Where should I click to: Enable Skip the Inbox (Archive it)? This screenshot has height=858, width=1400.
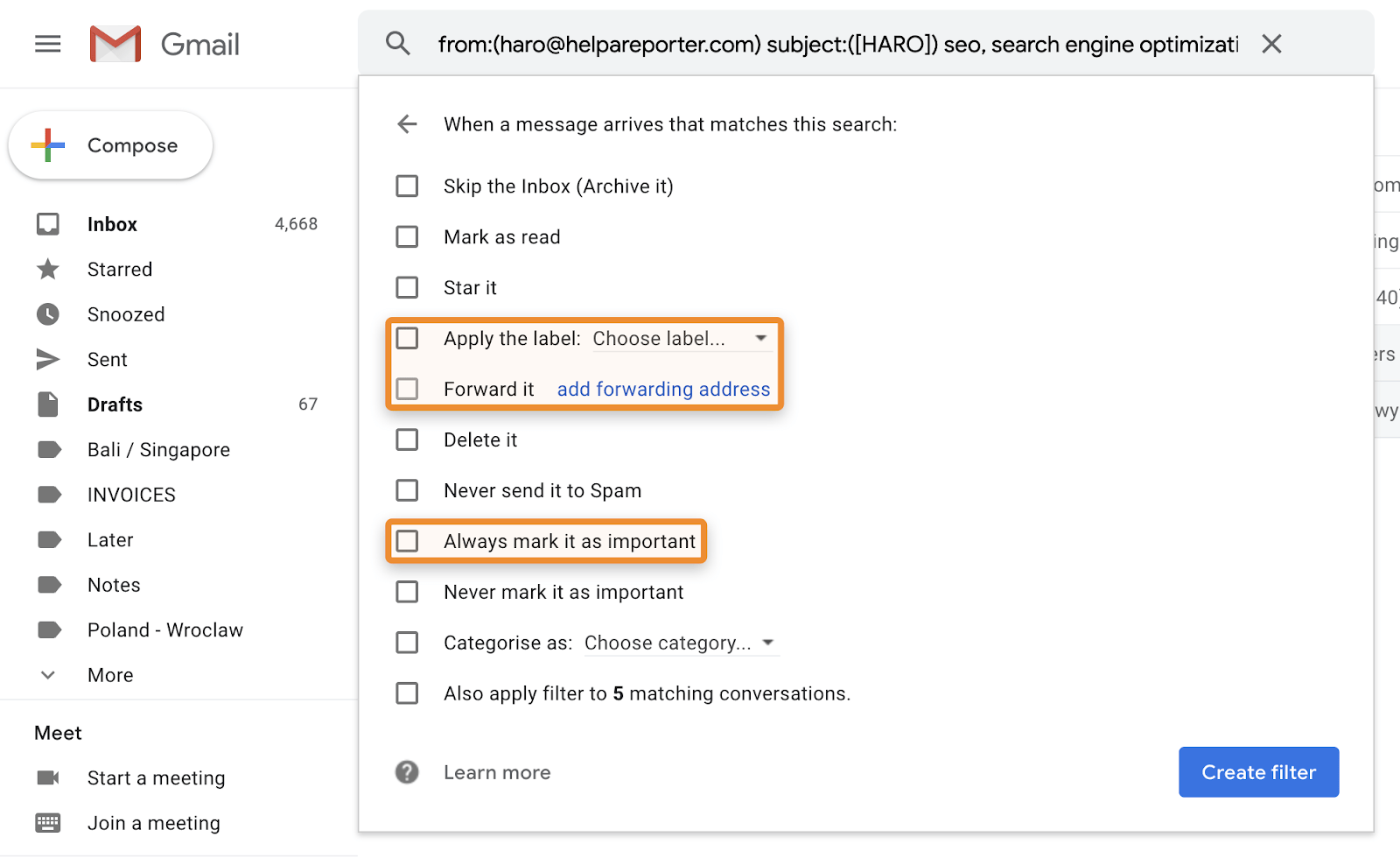coord(407,186)
